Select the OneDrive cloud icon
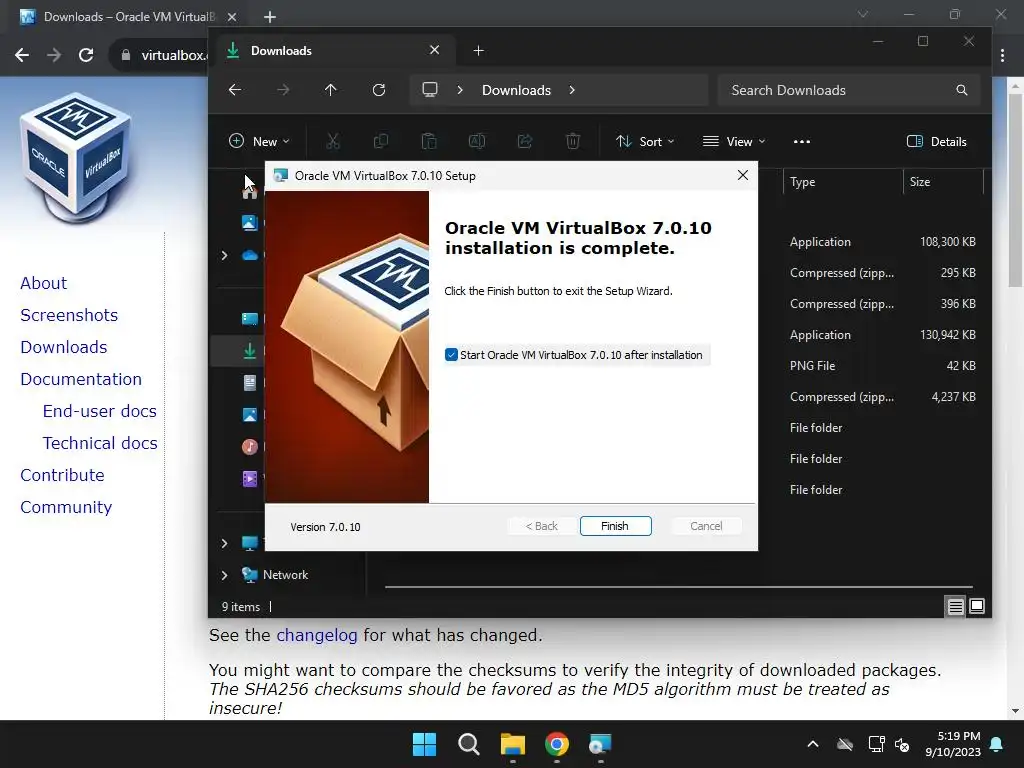The width and height of the screenshot is (1024, 768). [x=249, y=255]
